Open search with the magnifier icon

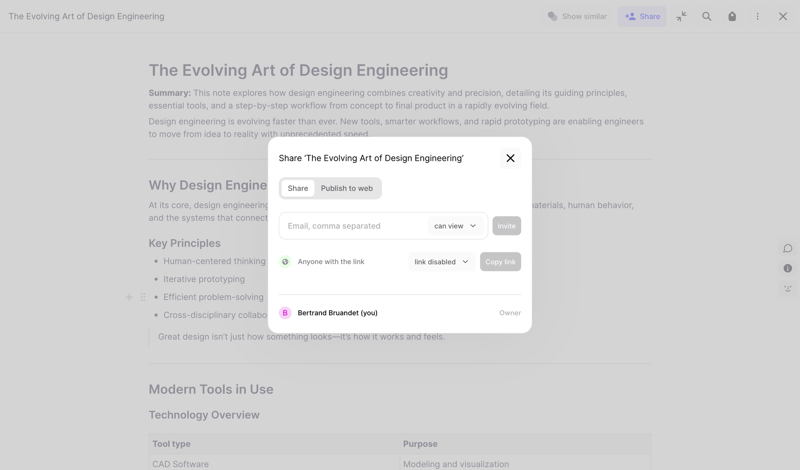(707, 16)
